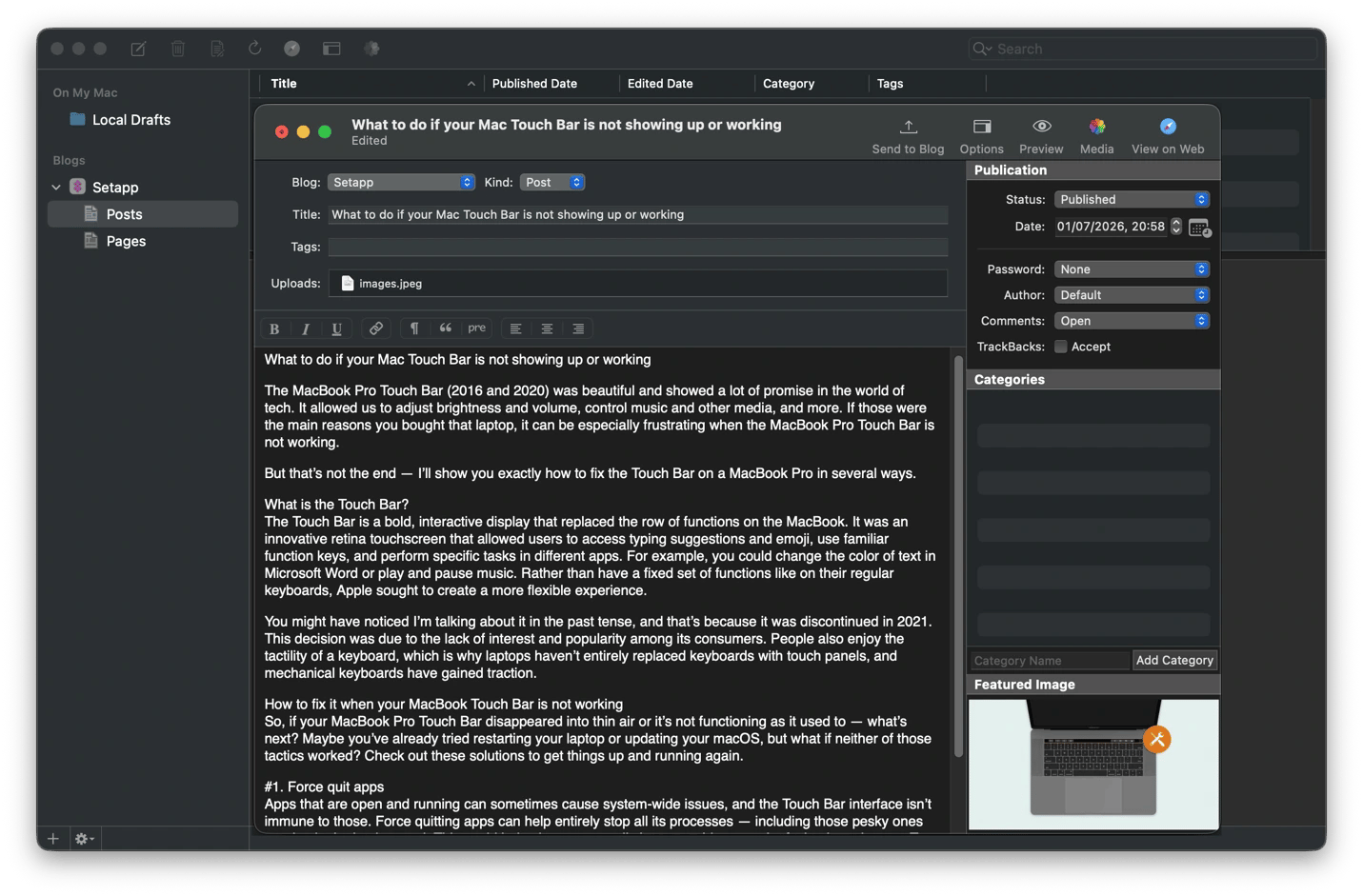Click the Add Category button
Viewport: 1363px width, 896px height.
pos(1174,660)
